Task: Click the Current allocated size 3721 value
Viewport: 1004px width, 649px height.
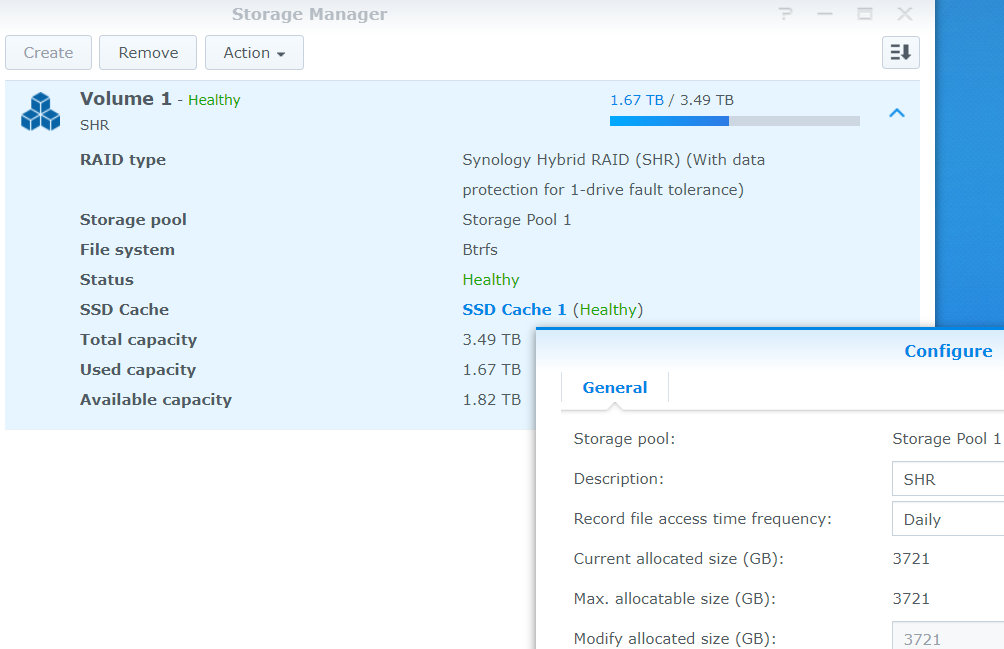Action: 911,559
